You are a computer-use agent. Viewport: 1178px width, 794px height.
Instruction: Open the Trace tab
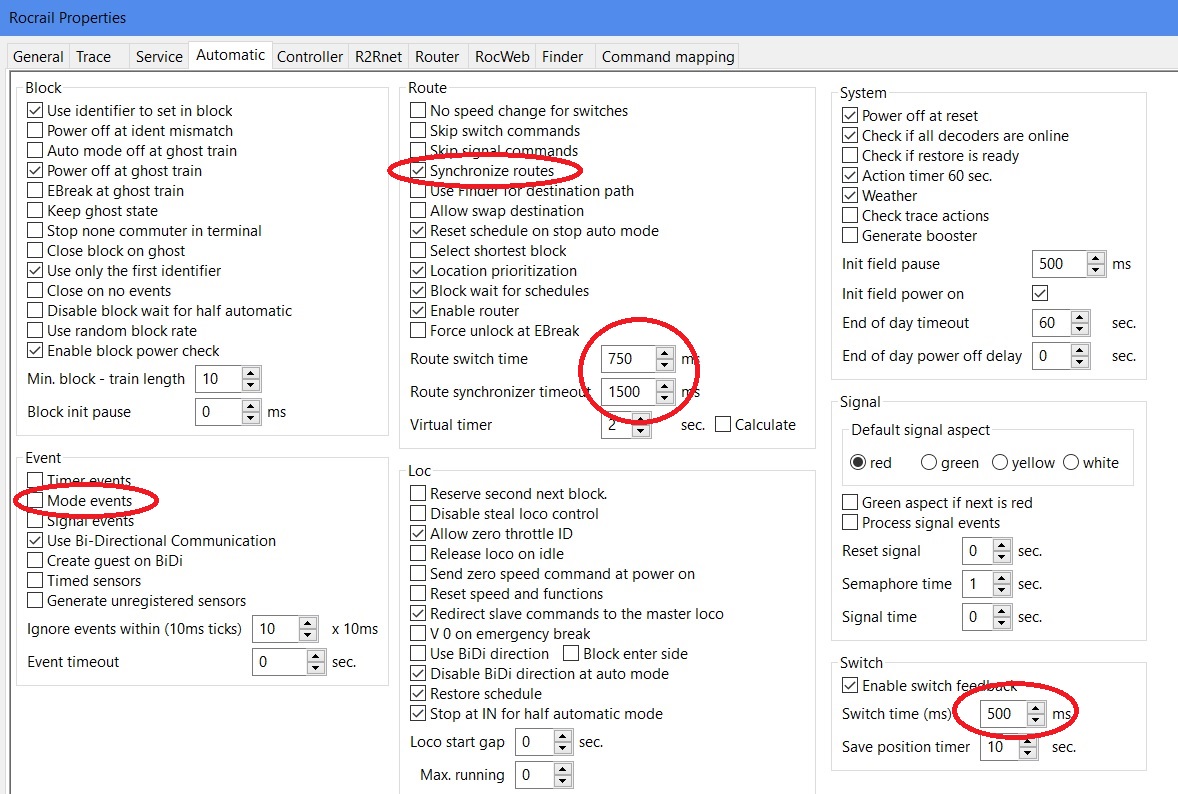tap(93, 57)
